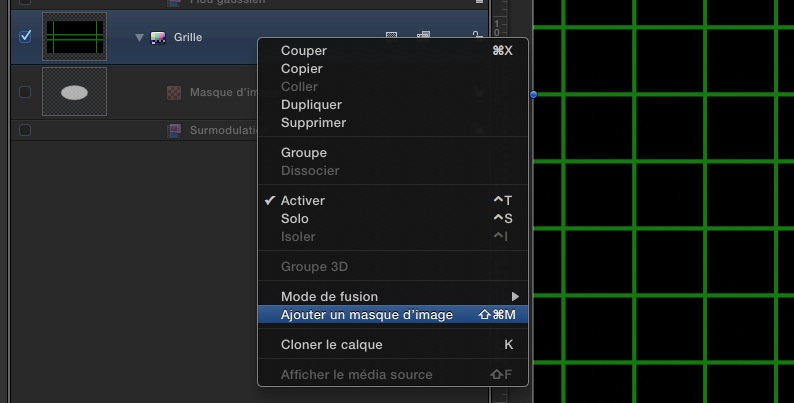The image size is (794, 403).
Task: Click the Grille generator icon
Action: click(x=158, y=38)
